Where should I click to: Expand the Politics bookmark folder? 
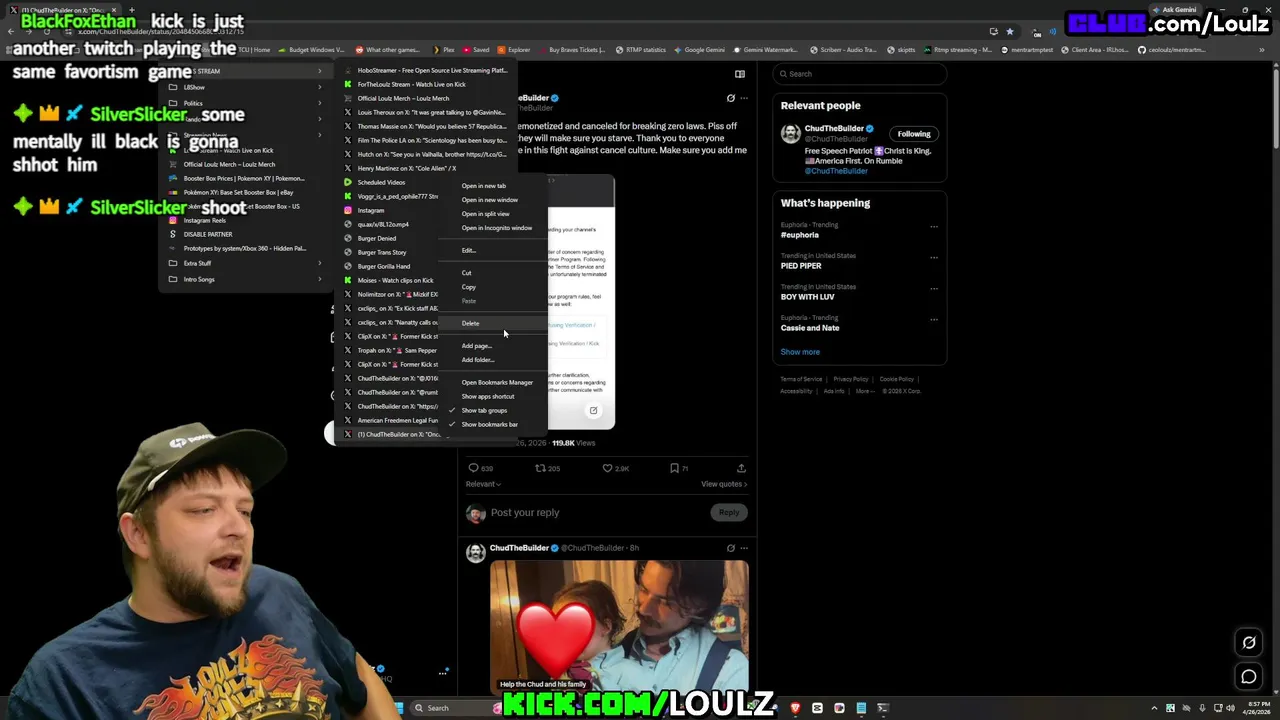[245, 103]
